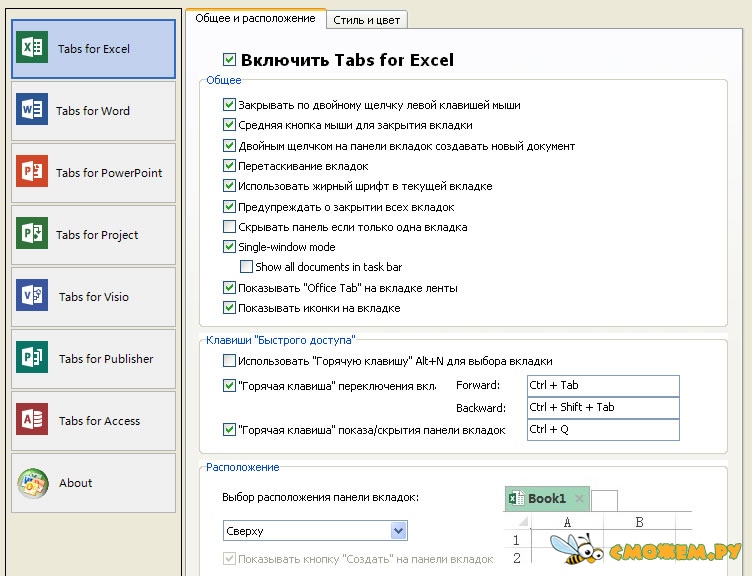
Task: Enable Alt+N hotkey for tab selection checkbox
Action: click(229, 361)
